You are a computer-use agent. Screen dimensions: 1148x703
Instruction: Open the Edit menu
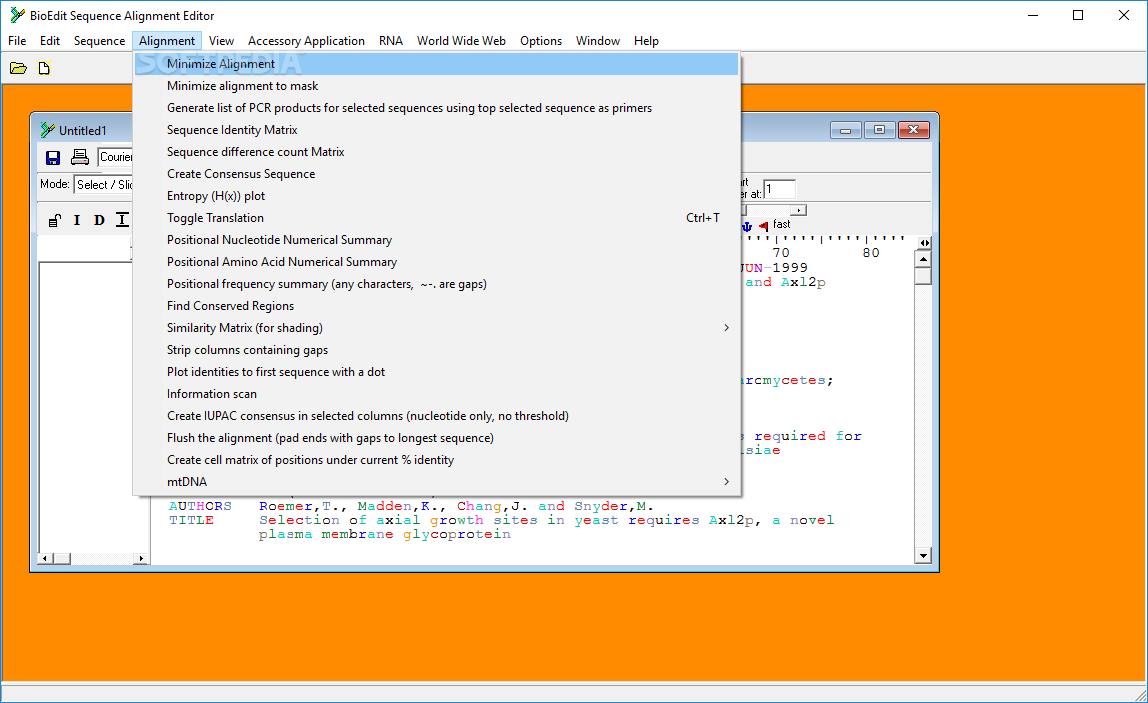click(50, 41)
